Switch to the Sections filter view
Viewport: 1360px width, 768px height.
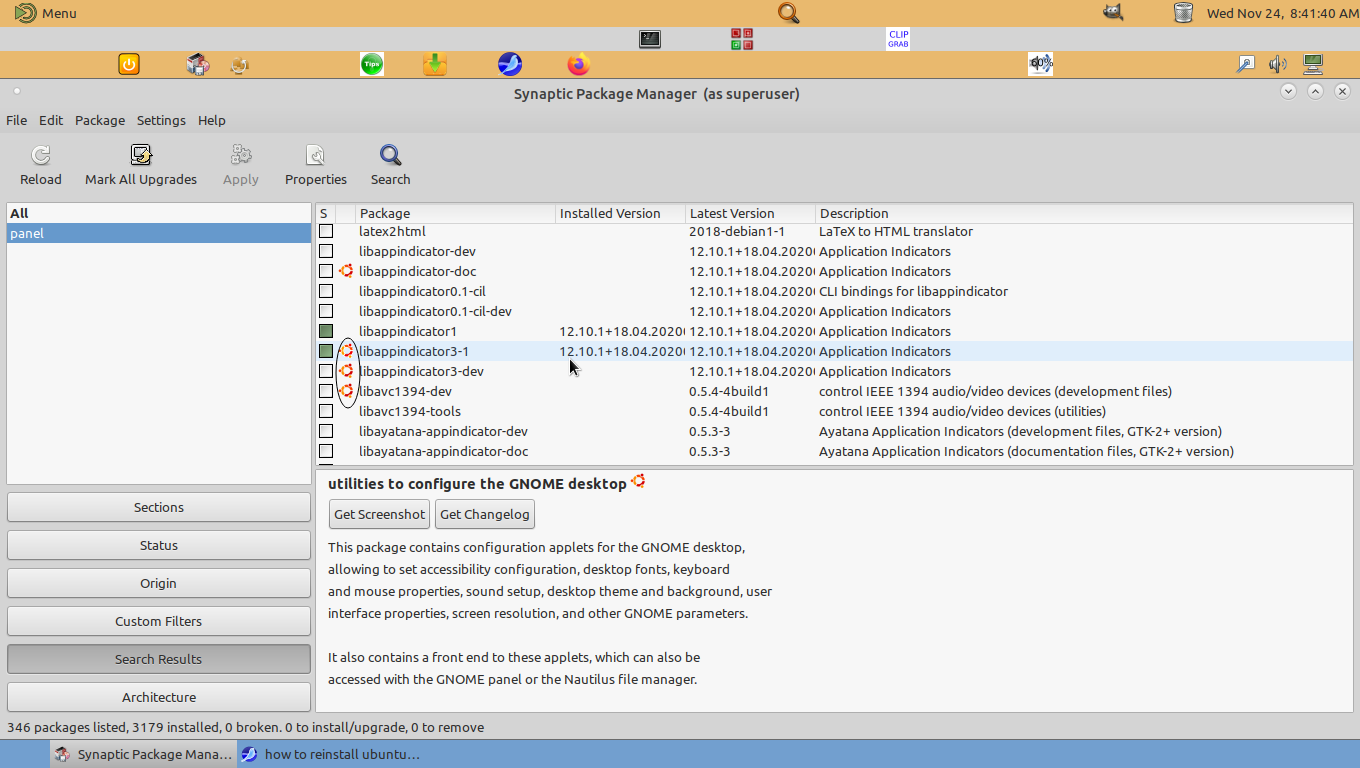159,507
